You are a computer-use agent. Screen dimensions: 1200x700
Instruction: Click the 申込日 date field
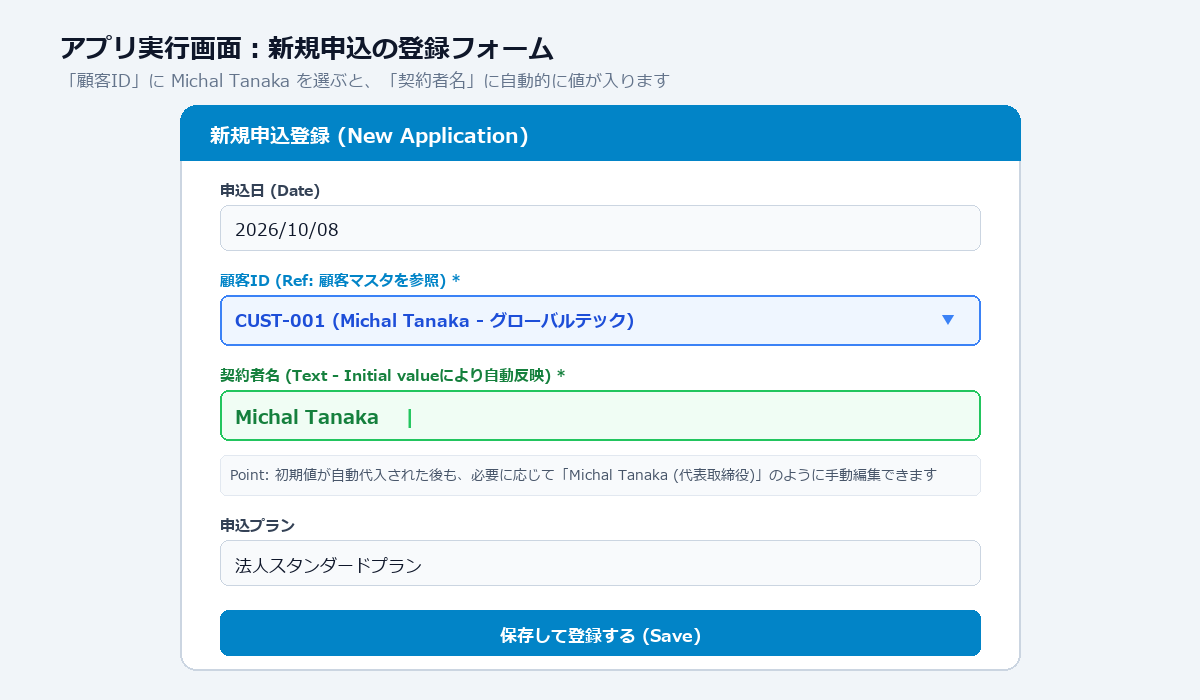(600, 228)
